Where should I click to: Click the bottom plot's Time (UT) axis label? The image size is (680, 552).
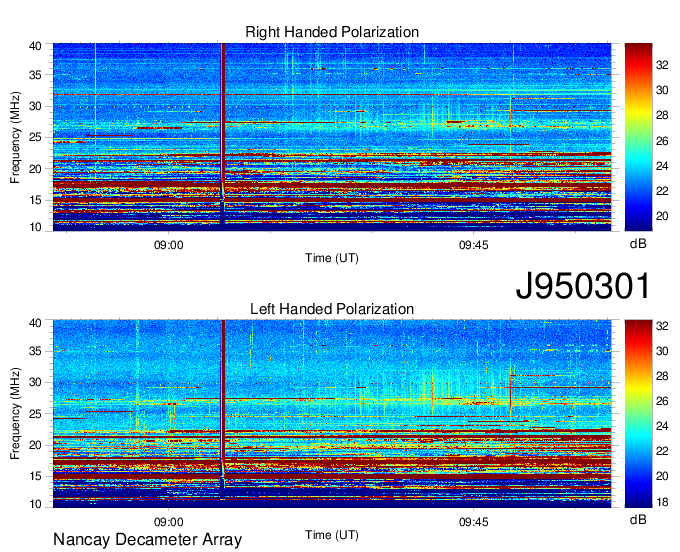point(332,535)
